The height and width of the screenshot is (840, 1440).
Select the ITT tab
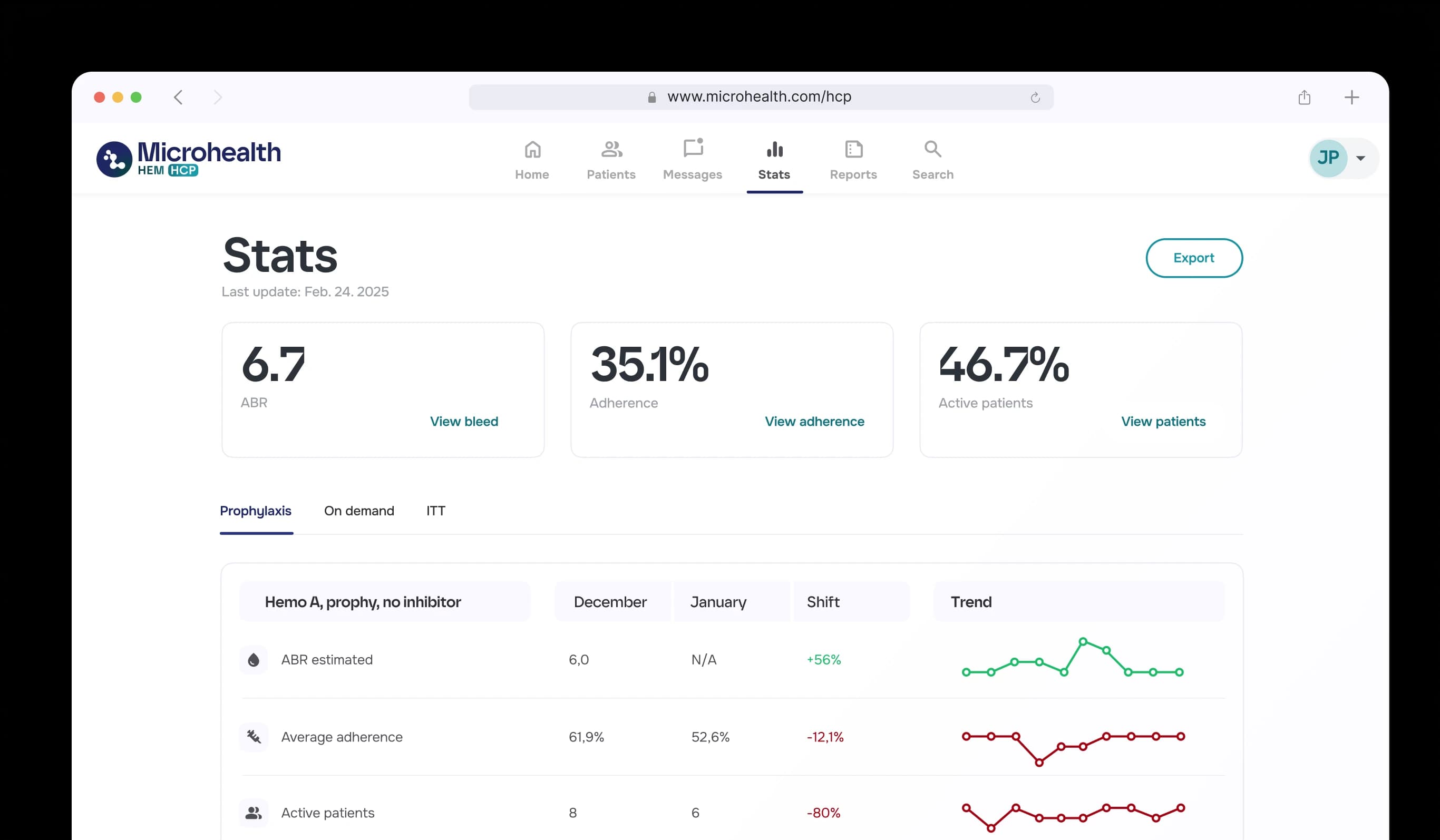pos(436,511)
